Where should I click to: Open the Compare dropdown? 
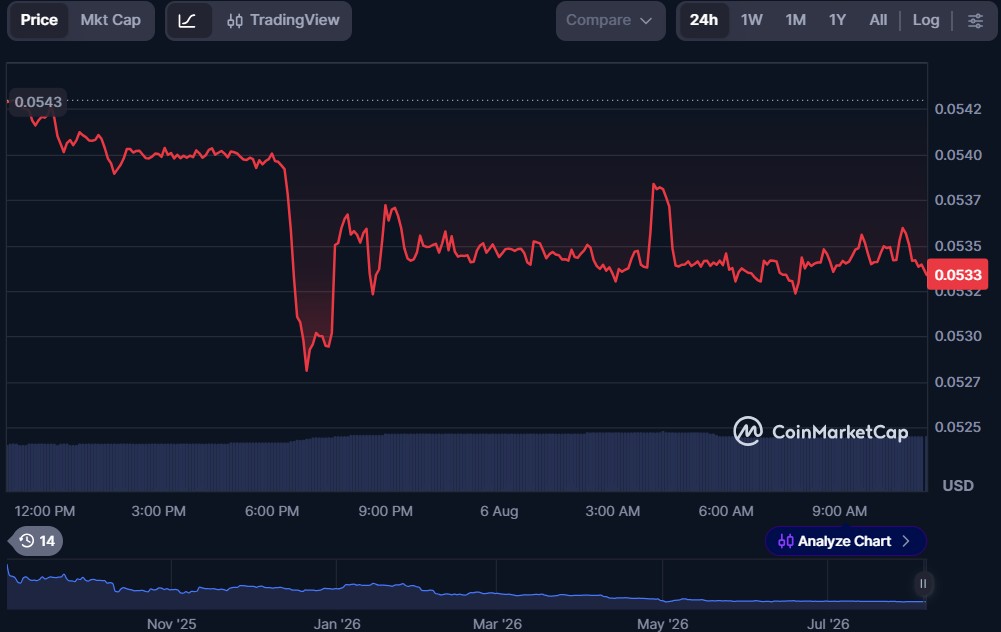click(x=610, y=20)
